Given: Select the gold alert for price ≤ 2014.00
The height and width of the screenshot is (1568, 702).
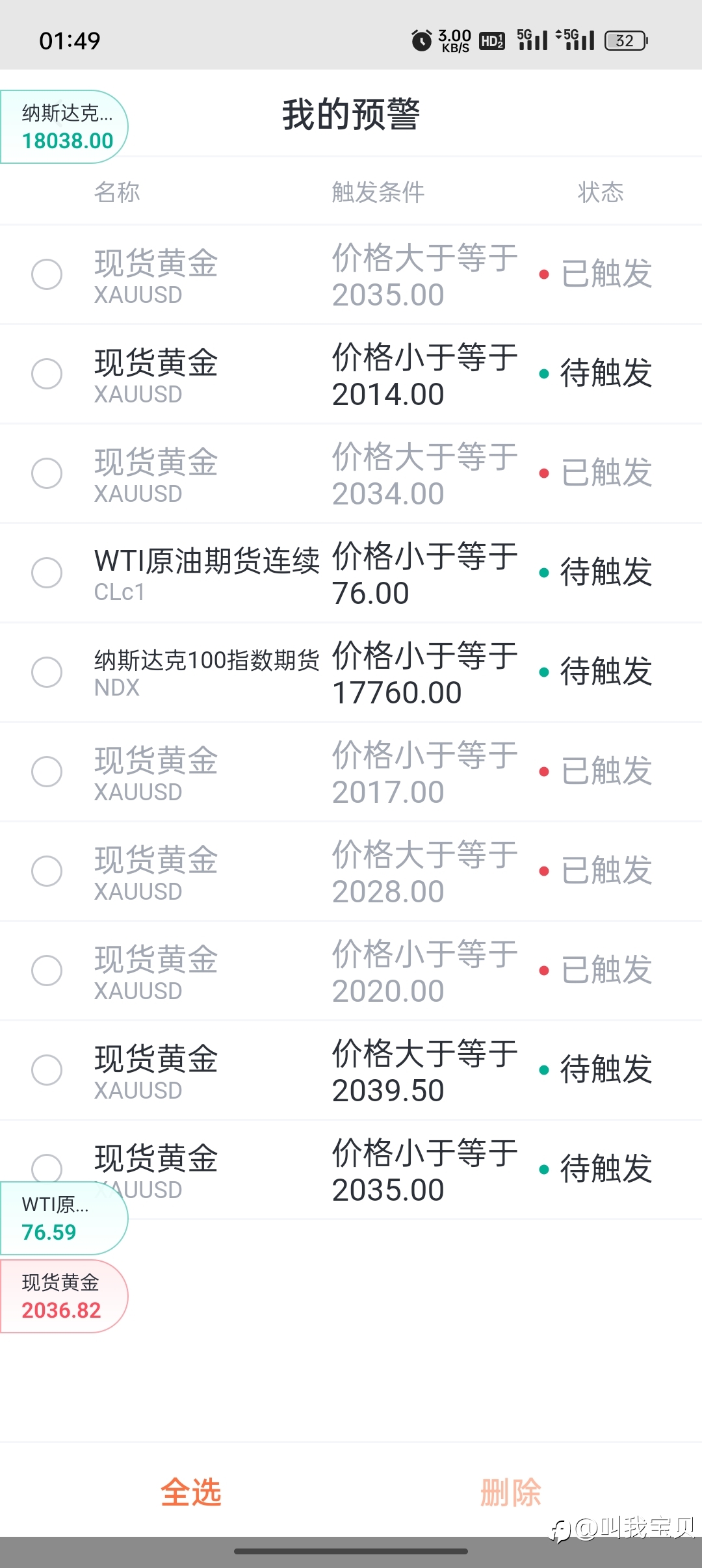Looking at the screenshot, I should 47,374.
